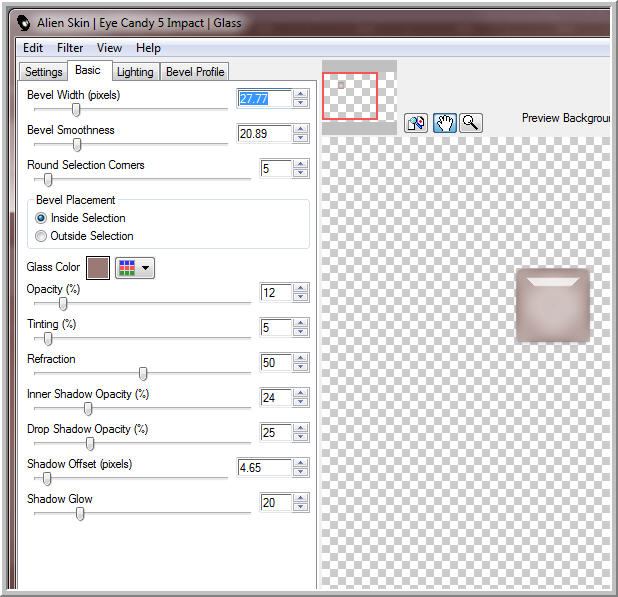Click the Bevel Width slider handle
This screenshot has height=597, width=618.
76,110
